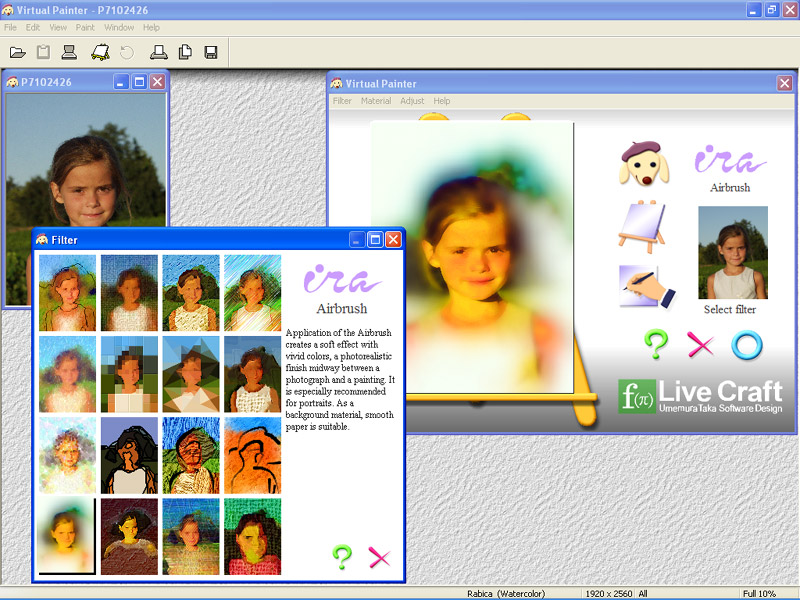The image size is (800, 600).
Task: Select second filter thumbnail in the top row
Action: point(129,293)
